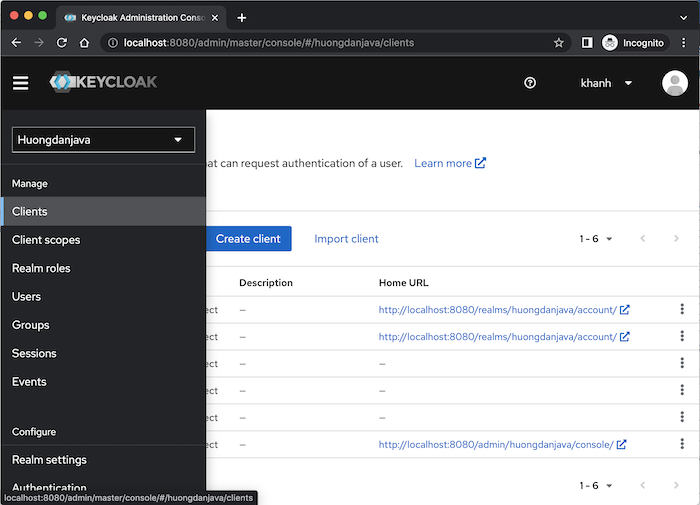Open actions kebab for admin console row

682,444
